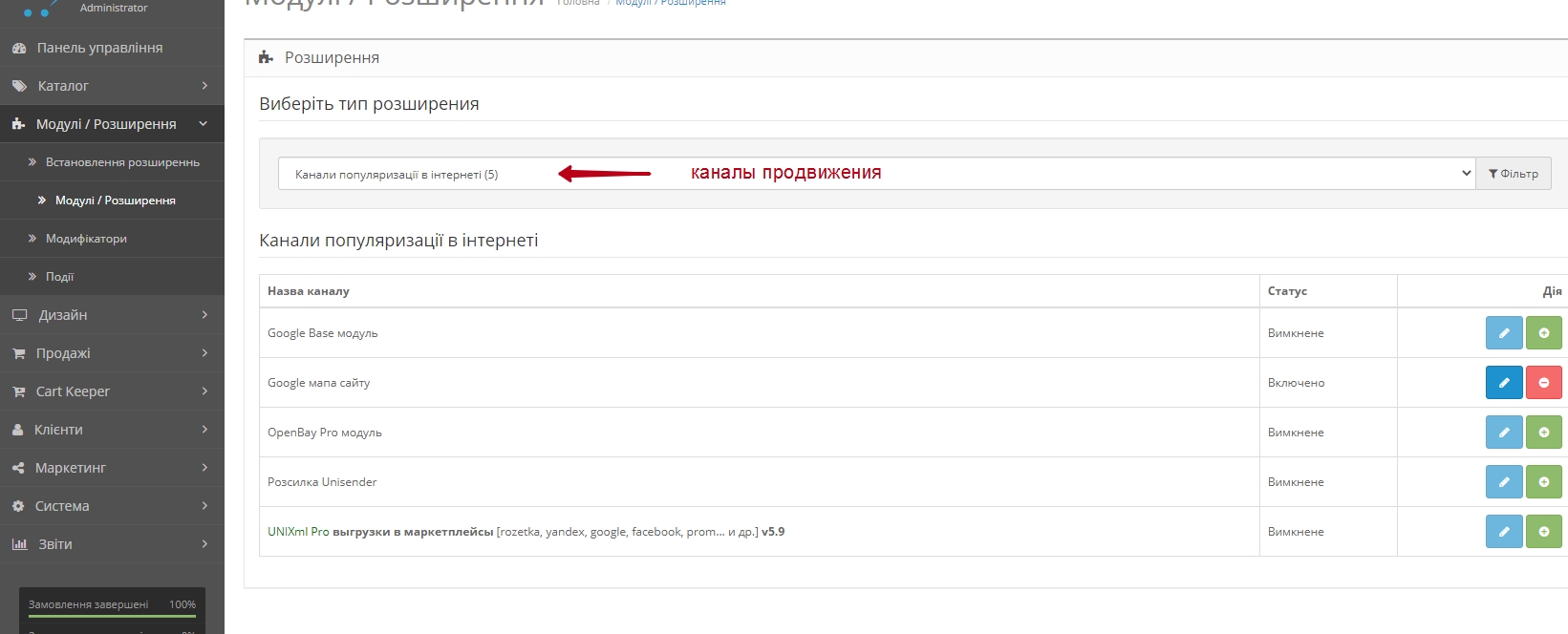Viewport: 1568px width, 634px height.
Task: Open the extension type dropdown
Action: (875, 174)
